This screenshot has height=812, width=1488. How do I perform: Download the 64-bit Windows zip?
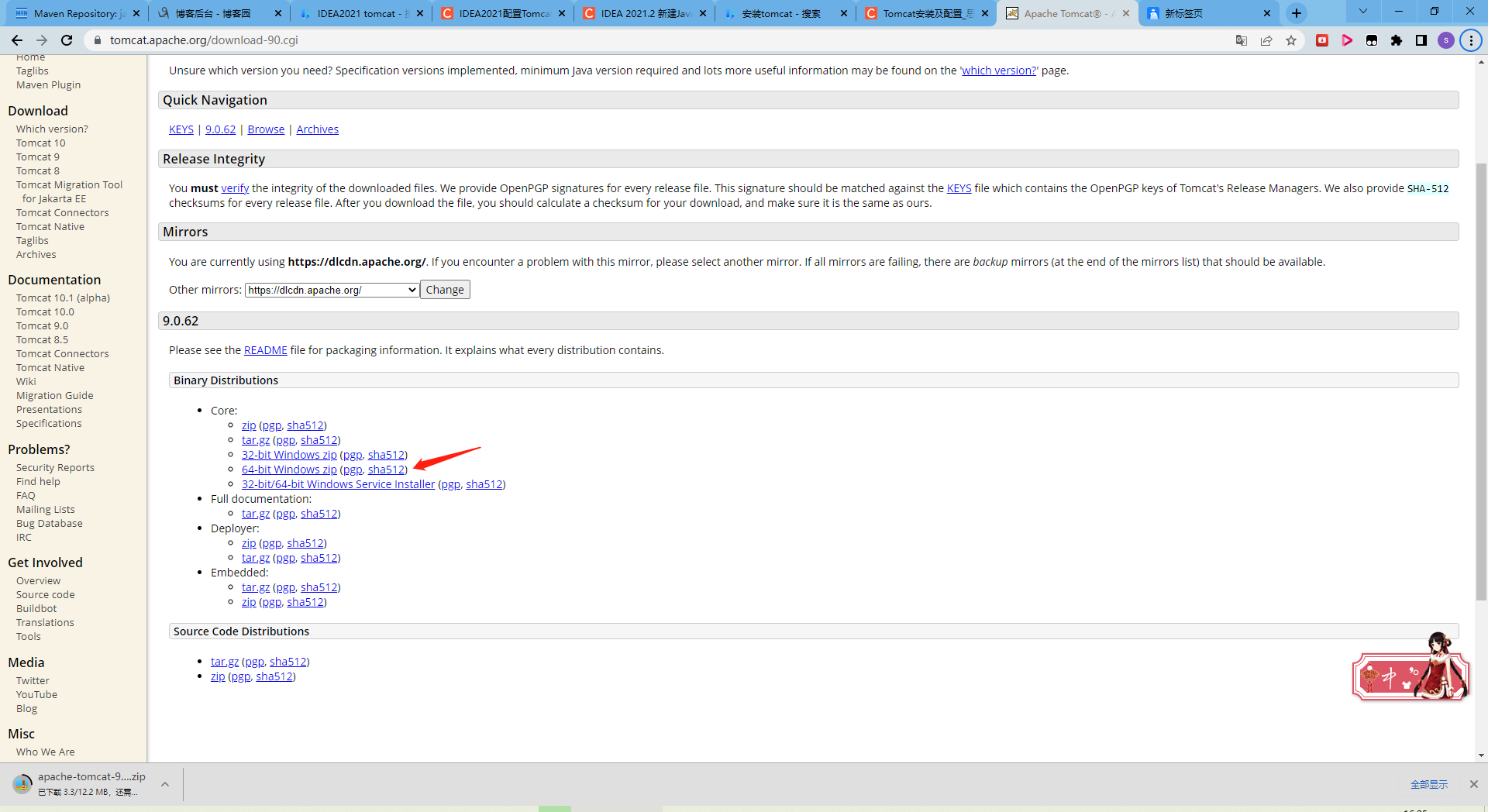289,470
